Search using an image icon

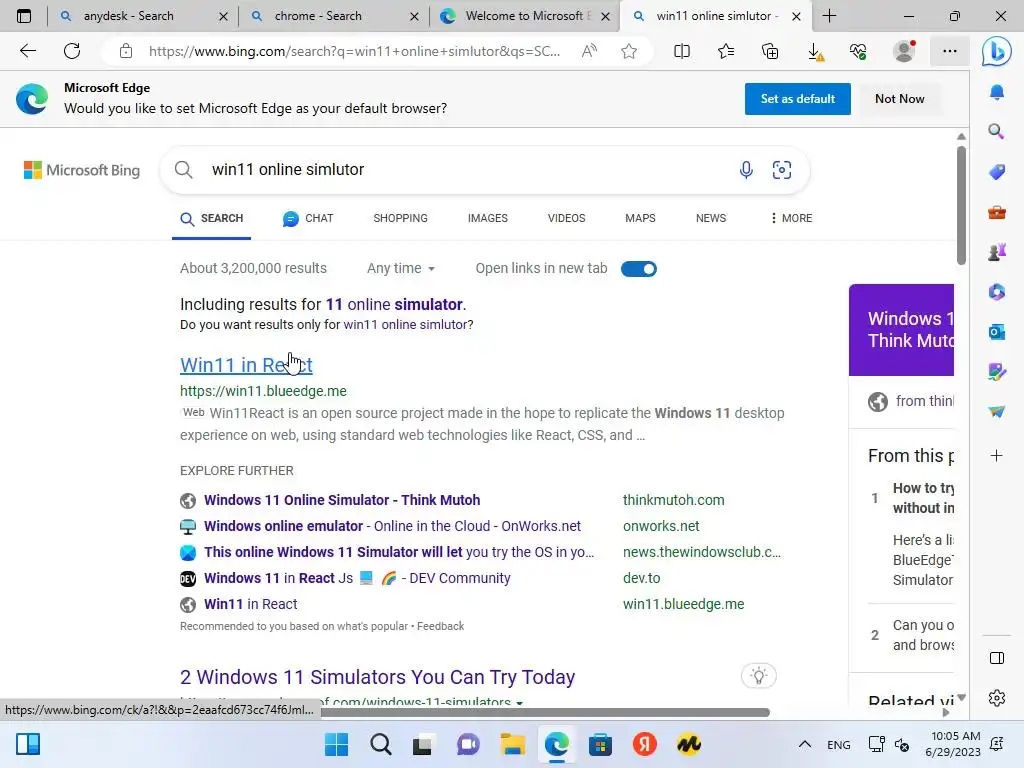pyautogui.click(x=782, y=170)
